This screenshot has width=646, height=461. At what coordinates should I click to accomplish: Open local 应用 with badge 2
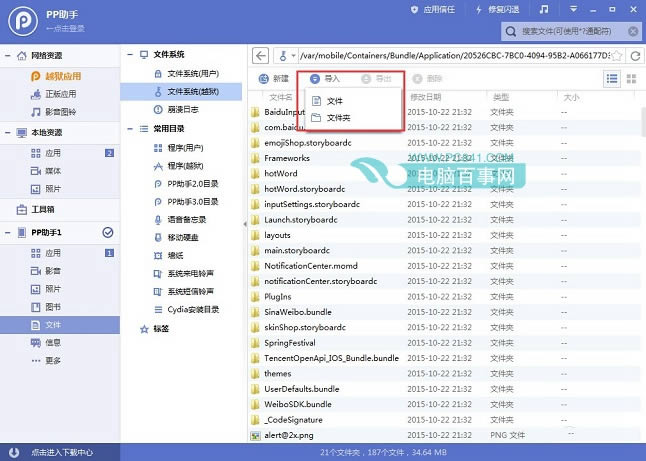[x=60, y=153]
